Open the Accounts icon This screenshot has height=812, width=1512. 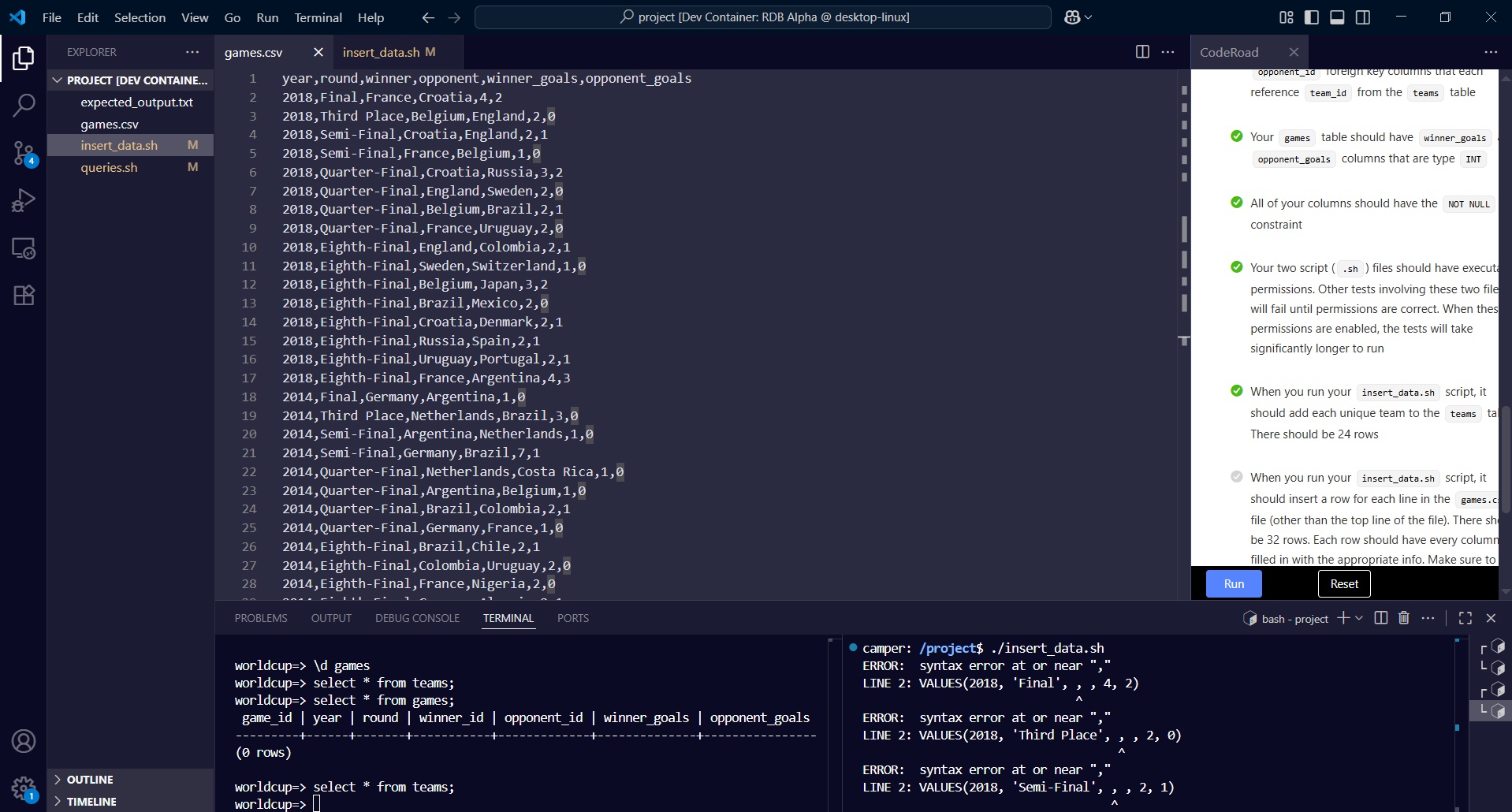pyautogui.click(x=24, y=741)
